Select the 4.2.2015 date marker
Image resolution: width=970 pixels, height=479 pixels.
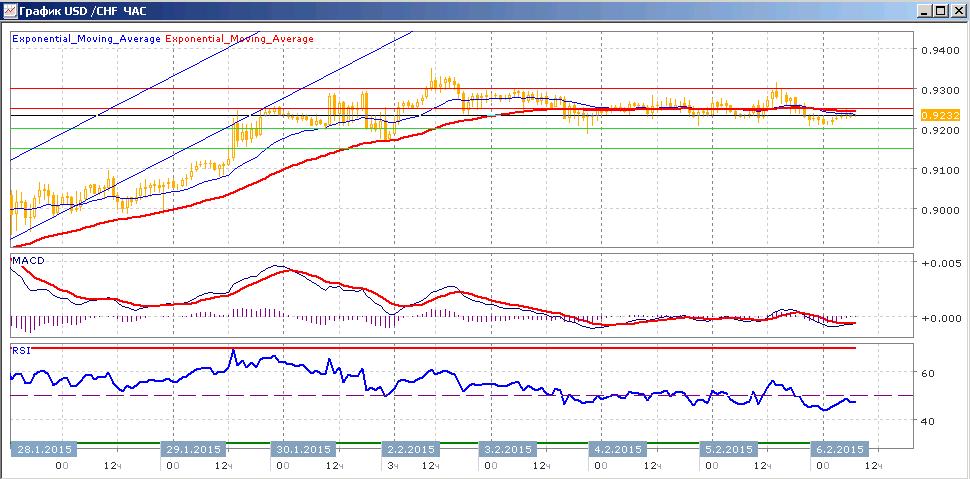[x=617, y=449]
